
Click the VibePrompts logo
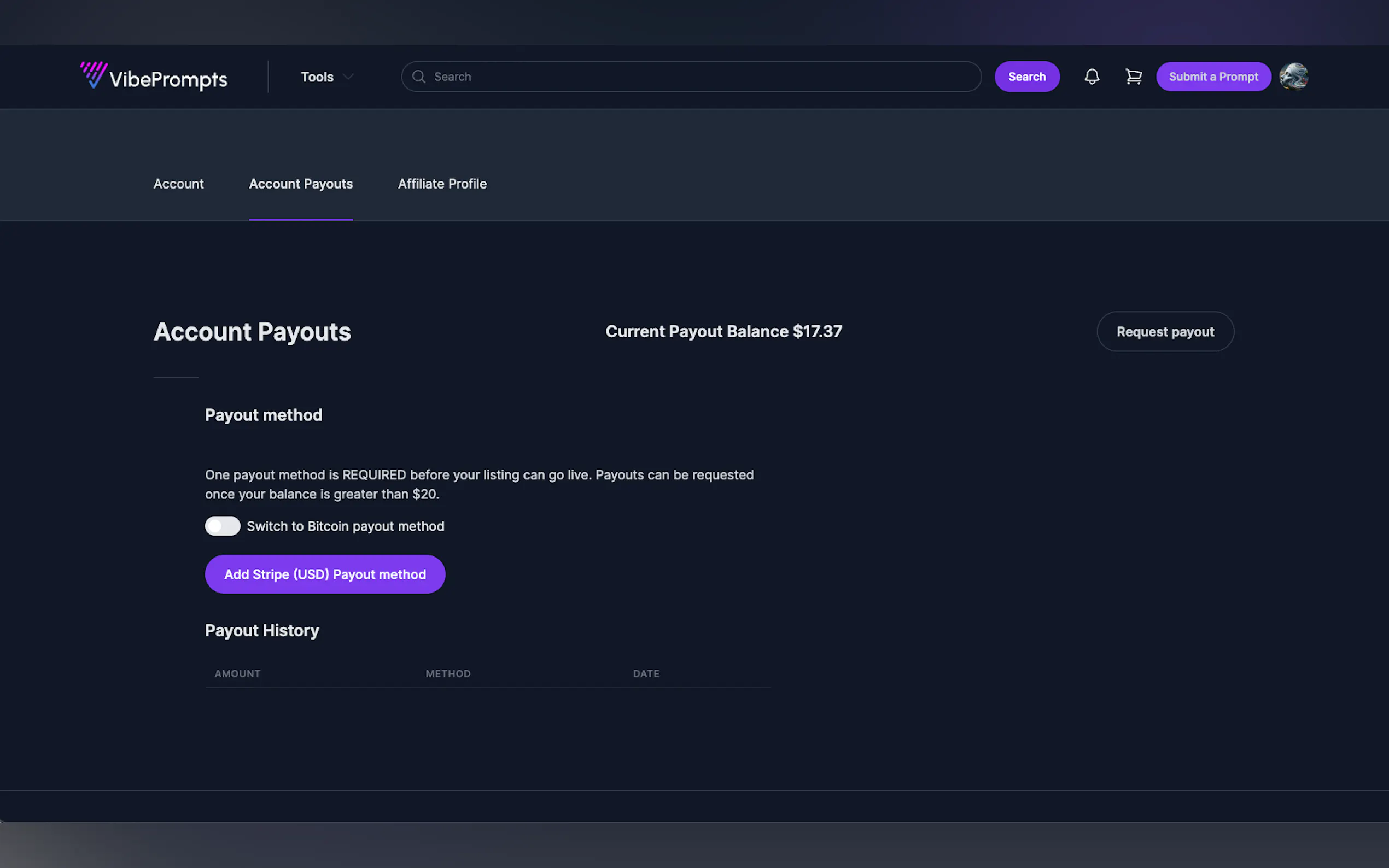(154, 77)
